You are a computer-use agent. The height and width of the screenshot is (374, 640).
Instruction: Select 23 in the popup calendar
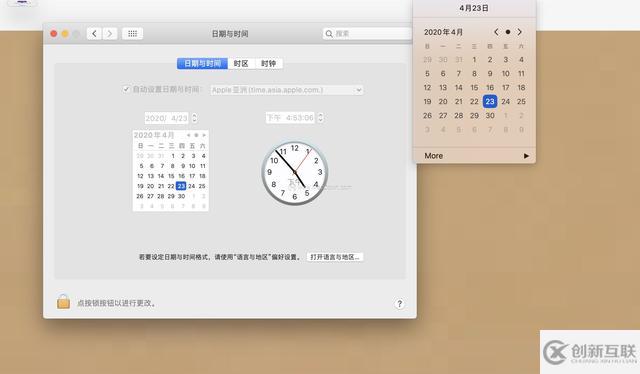click(490, 101)
